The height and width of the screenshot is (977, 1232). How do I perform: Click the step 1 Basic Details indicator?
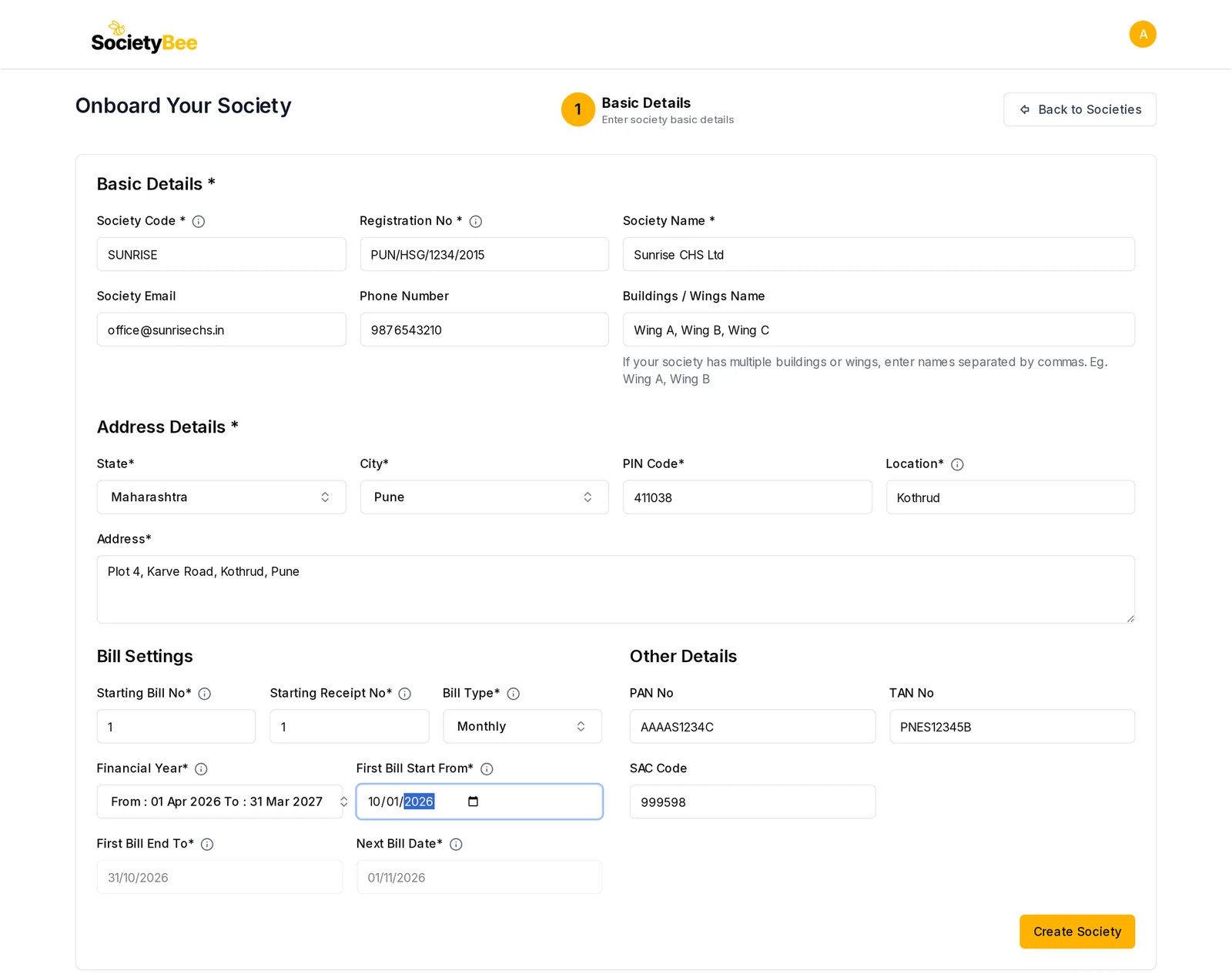pyautogui.click(x=648, y=109)
